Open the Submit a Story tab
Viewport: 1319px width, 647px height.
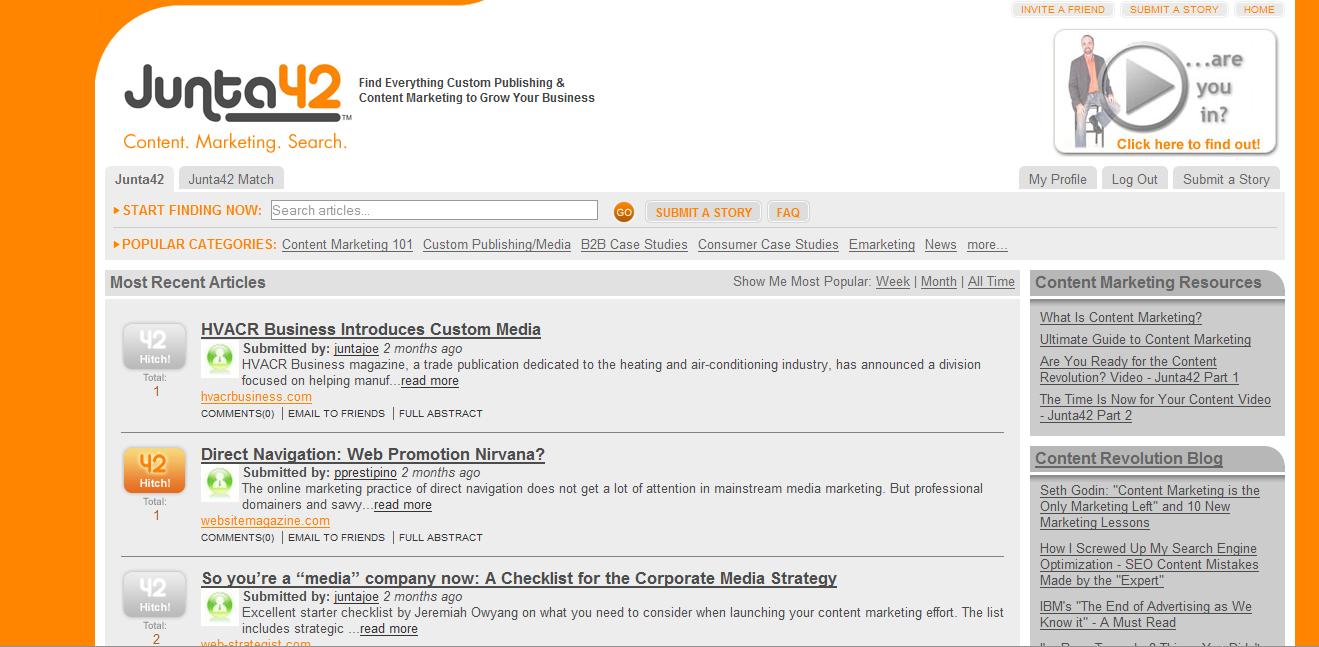1226,179
